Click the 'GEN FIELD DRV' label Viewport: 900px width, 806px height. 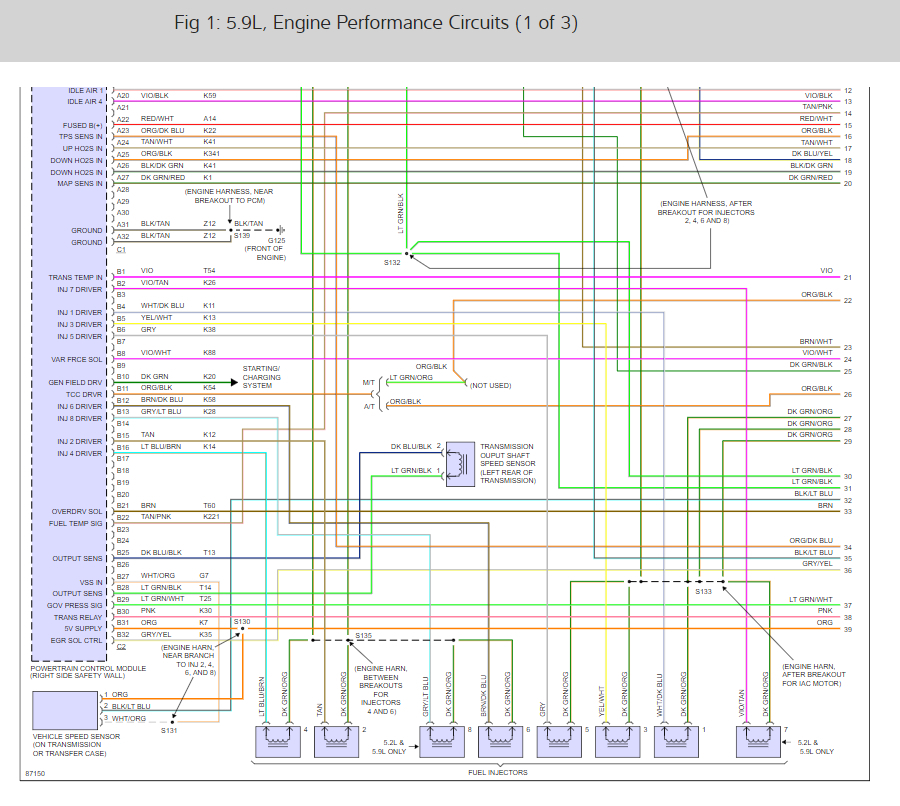(75, 382)
